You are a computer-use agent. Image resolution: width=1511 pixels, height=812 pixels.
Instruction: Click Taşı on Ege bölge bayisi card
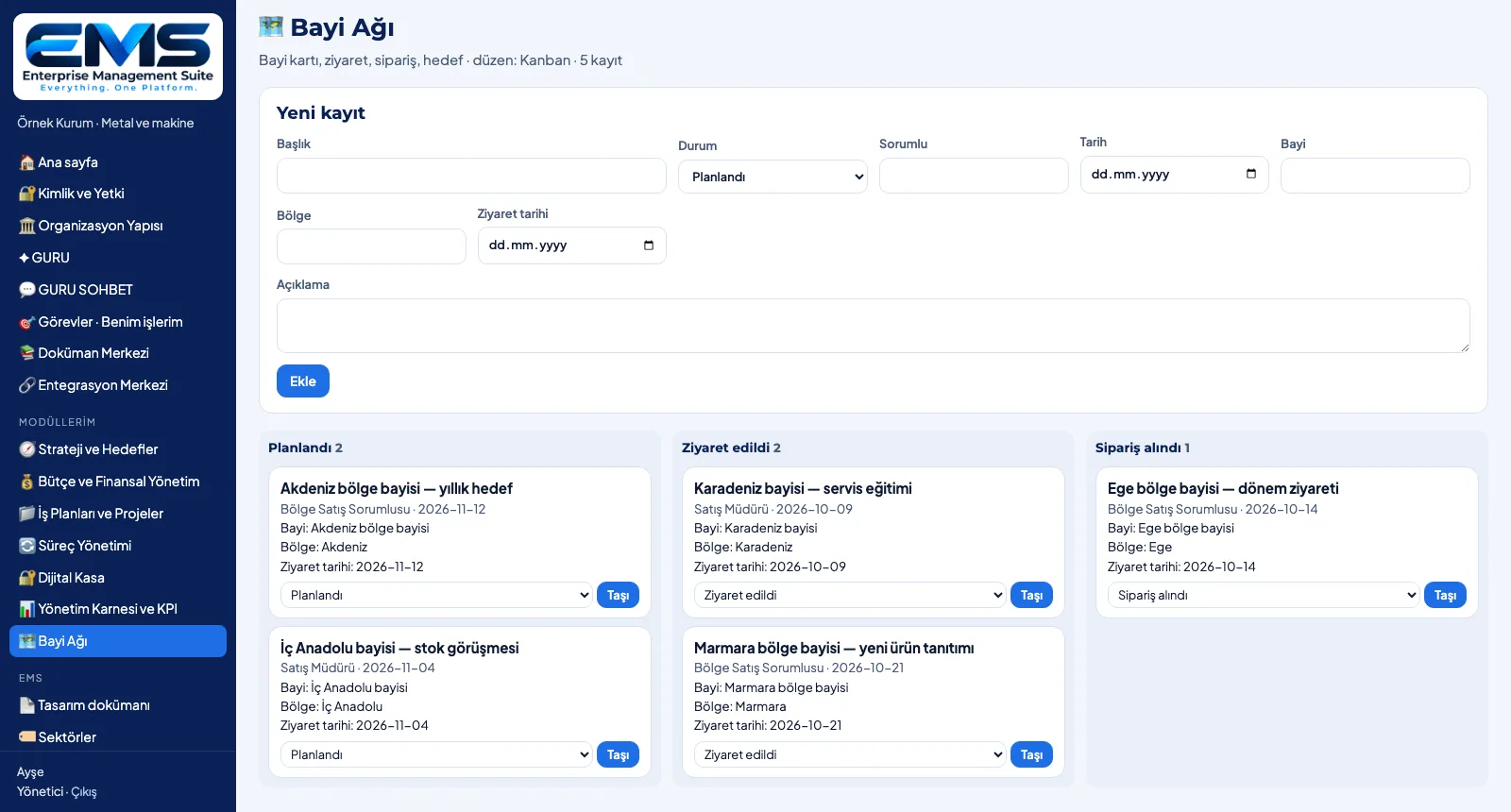(x=1445, y=595)
